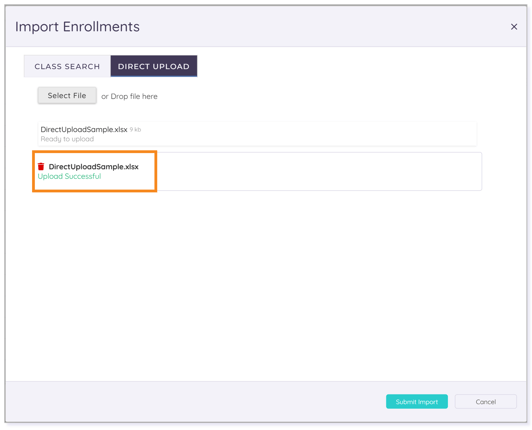Image resolution: width=532 pixels, height=430 pixels.
Task: Click the Import Enrollments dialog title
Action: 77,27
